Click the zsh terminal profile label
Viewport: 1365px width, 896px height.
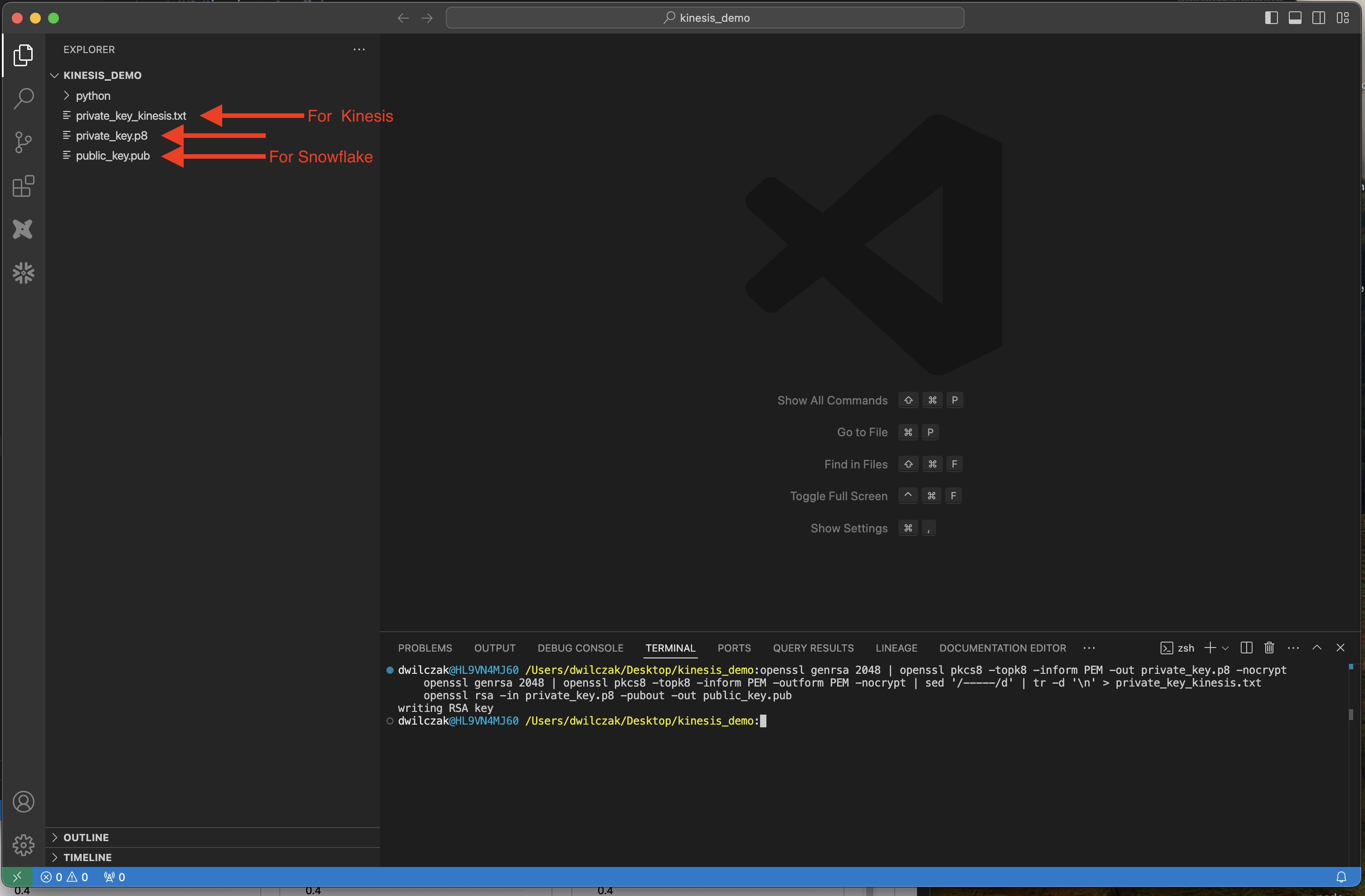click(x=1177, y=648)
